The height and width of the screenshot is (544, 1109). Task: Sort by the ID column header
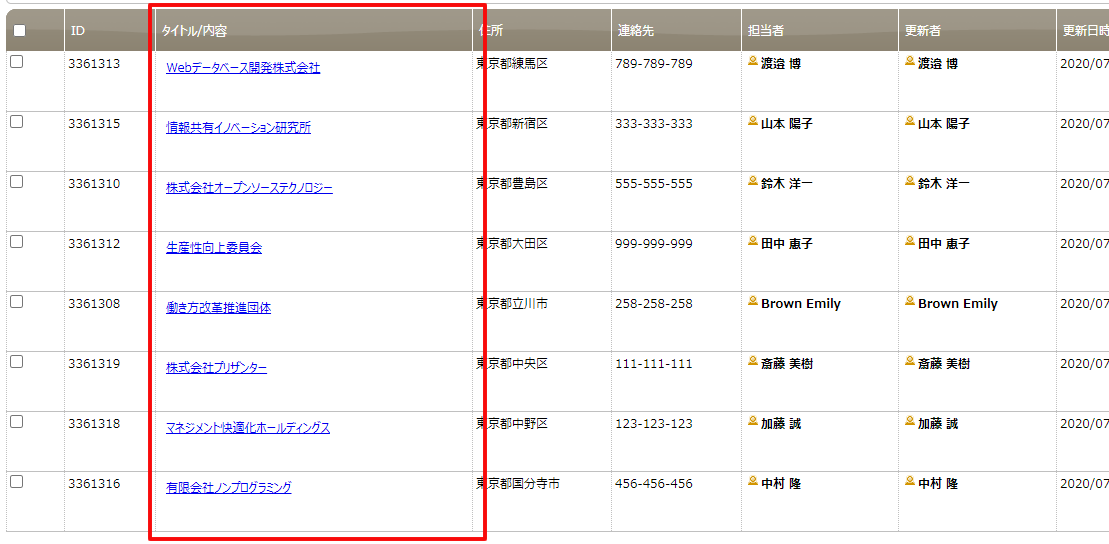point(110,30)
